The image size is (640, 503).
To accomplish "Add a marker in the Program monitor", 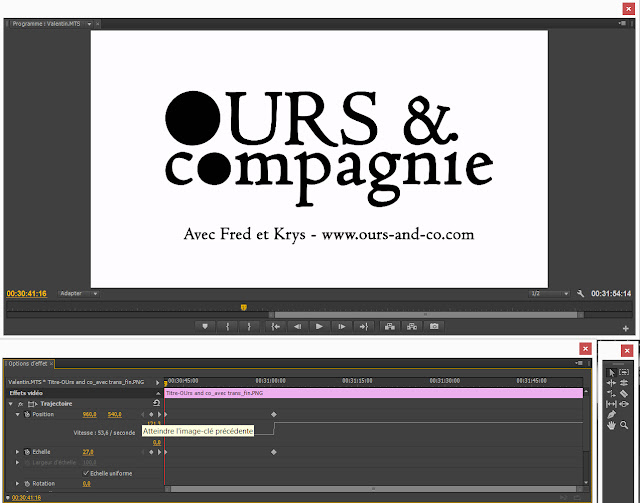I will pyautogui.click(x=205, y=326).
